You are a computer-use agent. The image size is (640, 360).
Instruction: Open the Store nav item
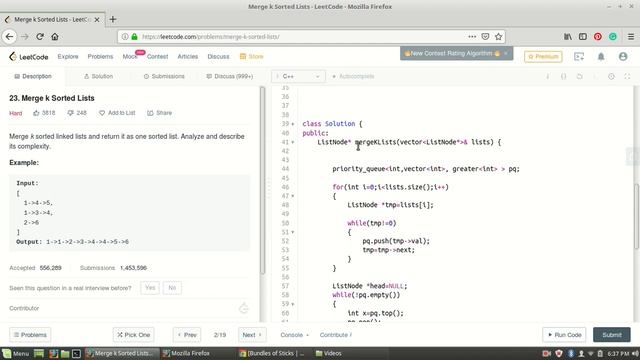pyautogui.click(x=251, y=56)
